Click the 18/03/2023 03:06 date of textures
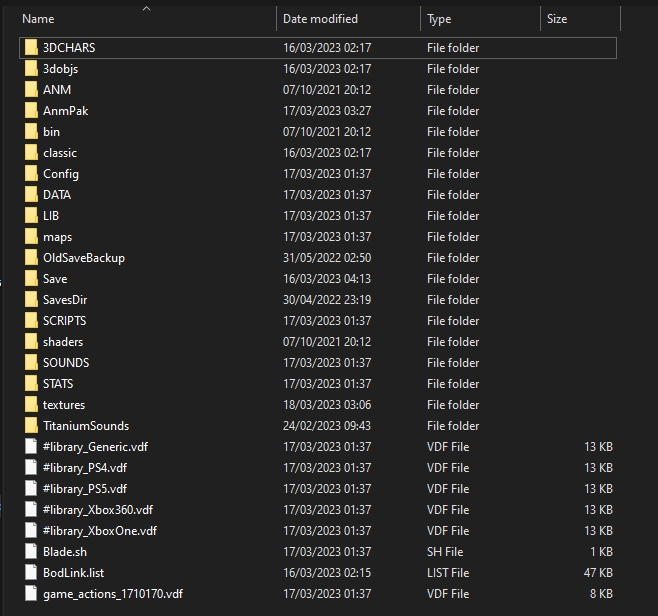Image resolution: width=658 pixels, height=616 pixels. [327, 405]
